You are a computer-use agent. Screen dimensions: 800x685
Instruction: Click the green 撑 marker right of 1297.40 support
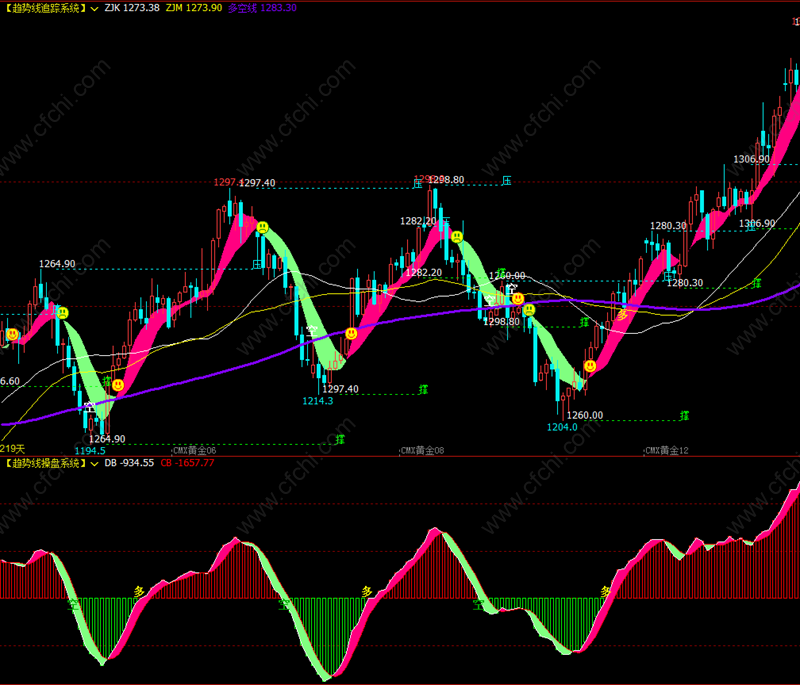tap(423, 390)
